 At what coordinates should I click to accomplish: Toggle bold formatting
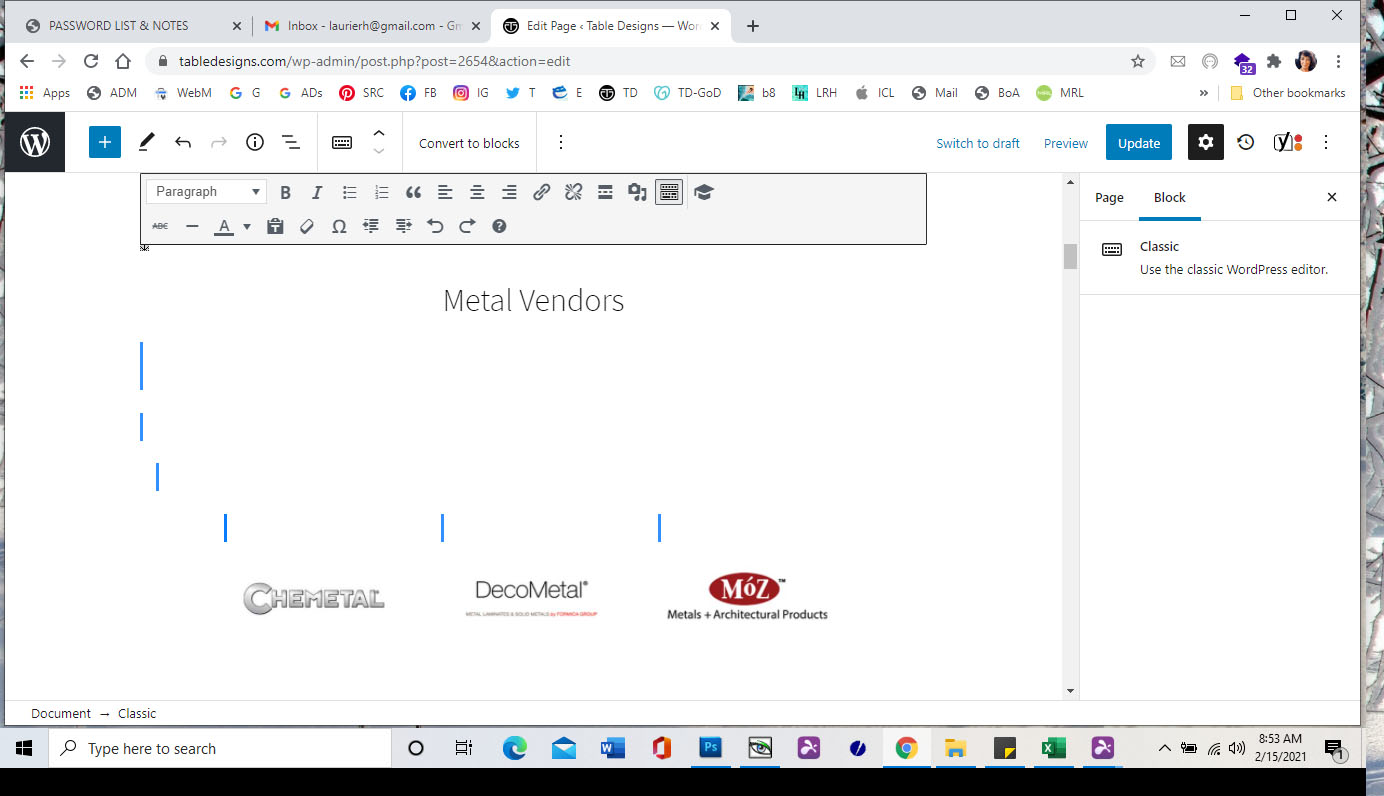[x=285, y=192]
